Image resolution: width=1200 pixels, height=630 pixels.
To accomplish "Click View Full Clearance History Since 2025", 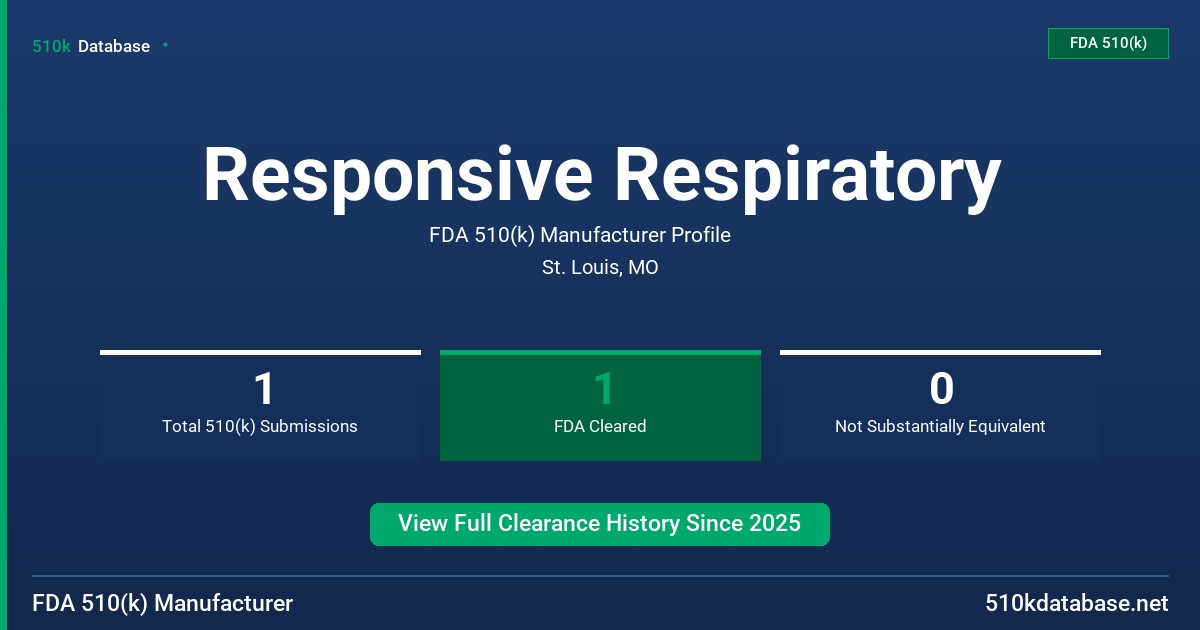I will click(x=600, y=524).
